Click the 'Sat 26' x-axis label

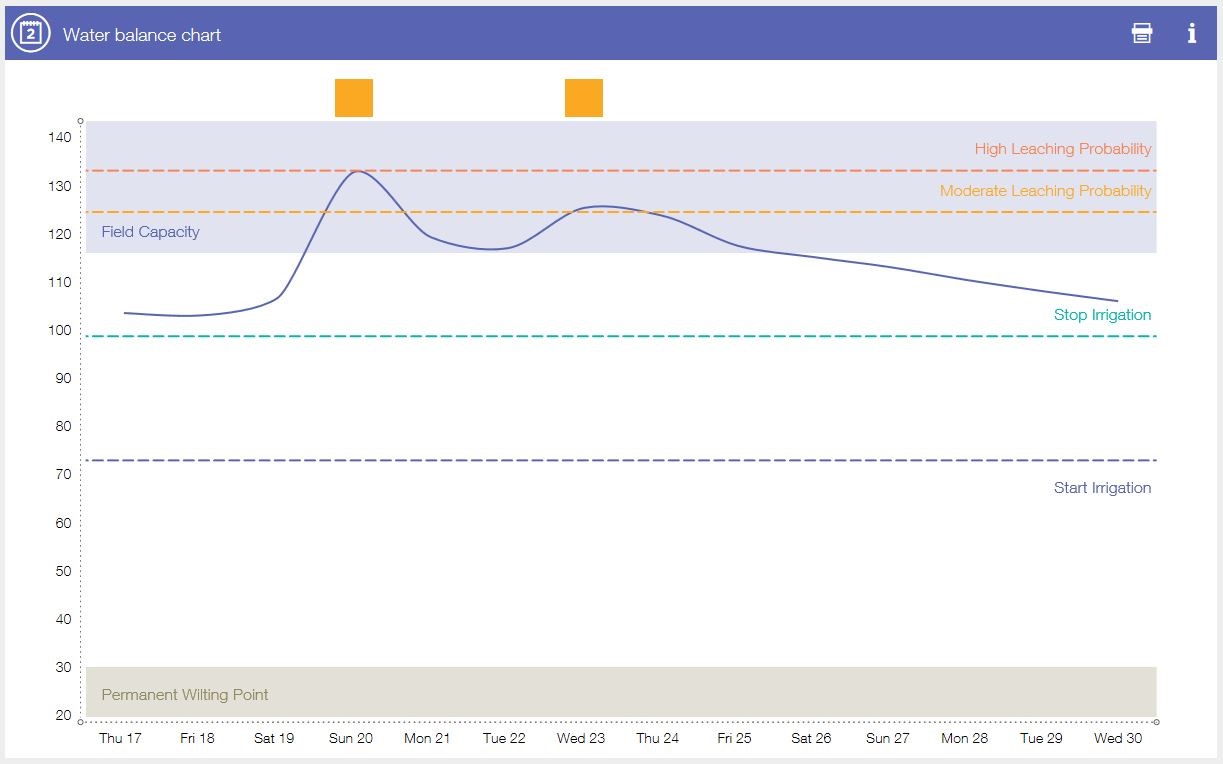811,739
